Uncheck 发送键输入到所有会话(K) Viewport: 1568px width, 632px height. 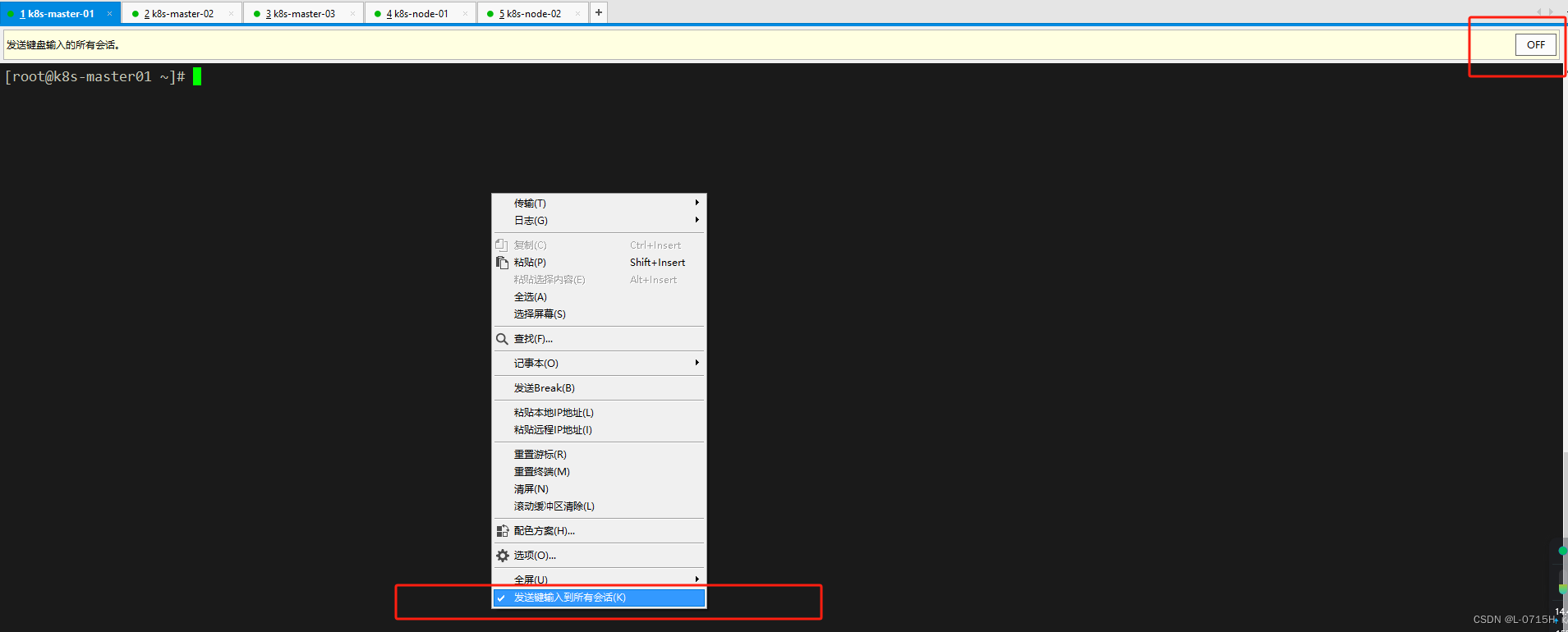(599, 598)
